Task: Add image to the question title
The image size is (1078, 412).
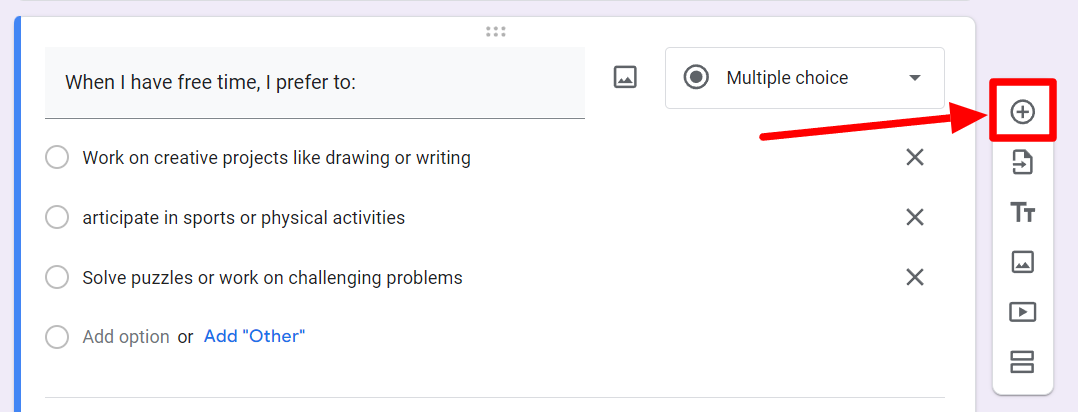Action: [x=625, y=77]
